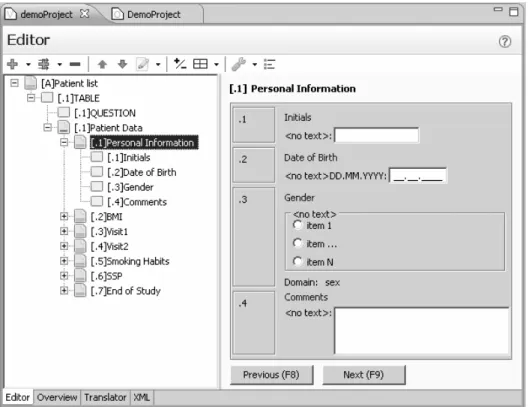
Task: Click the table layout toolbar icon
Action: [200, 64]
